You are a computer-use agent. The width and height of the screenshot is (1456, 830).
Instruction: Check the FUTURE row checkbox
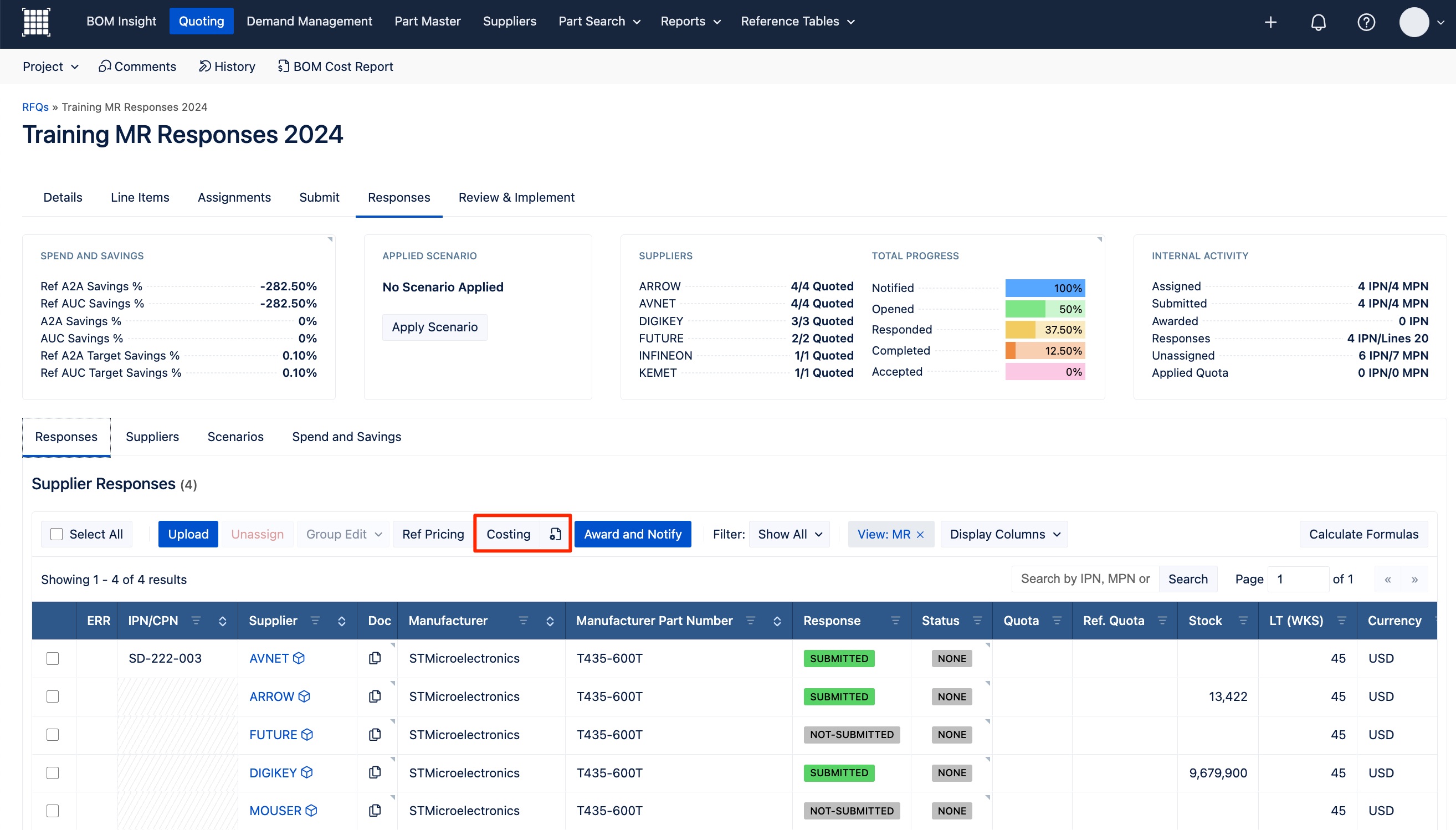coord(53,735)
